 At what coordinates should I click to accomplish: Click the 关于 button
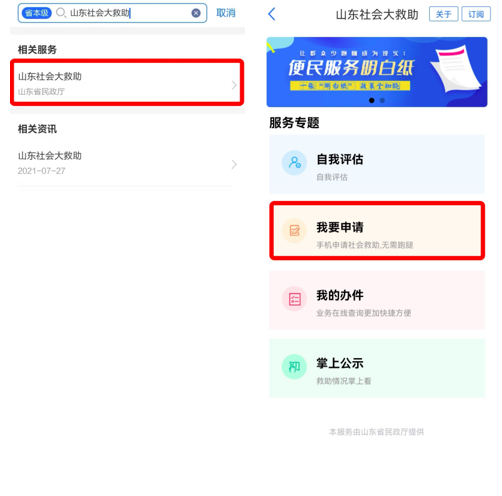pyautogui.click(x=443, y=14)
